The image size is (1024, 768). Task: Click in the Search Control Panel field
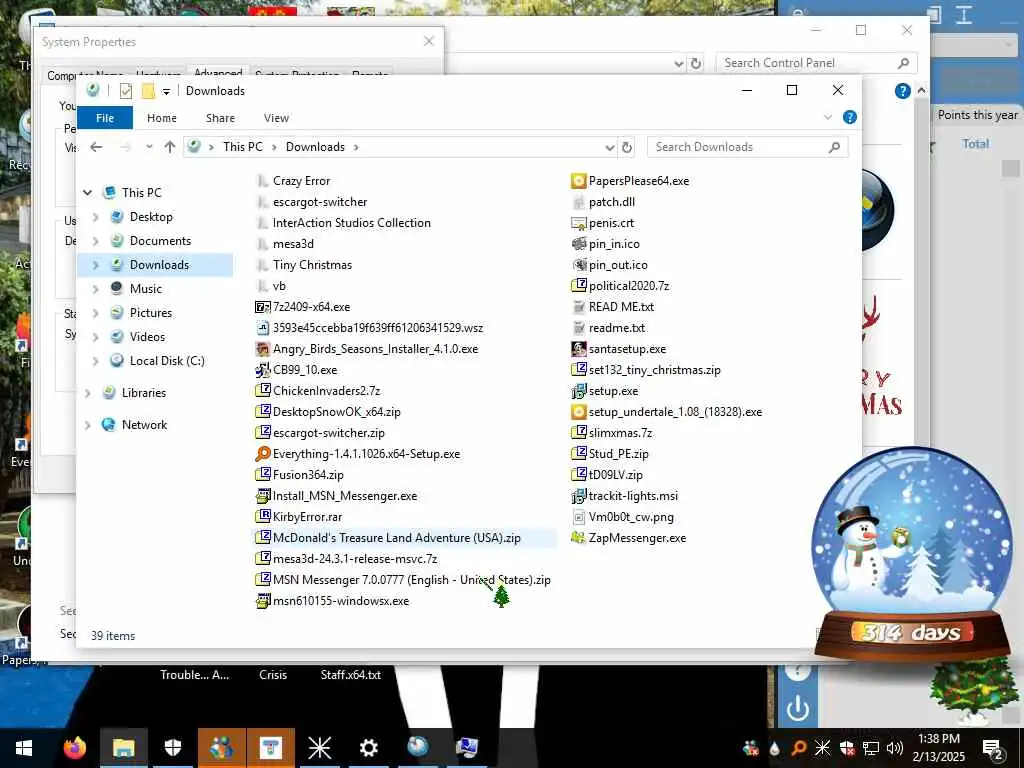(808, 63)
